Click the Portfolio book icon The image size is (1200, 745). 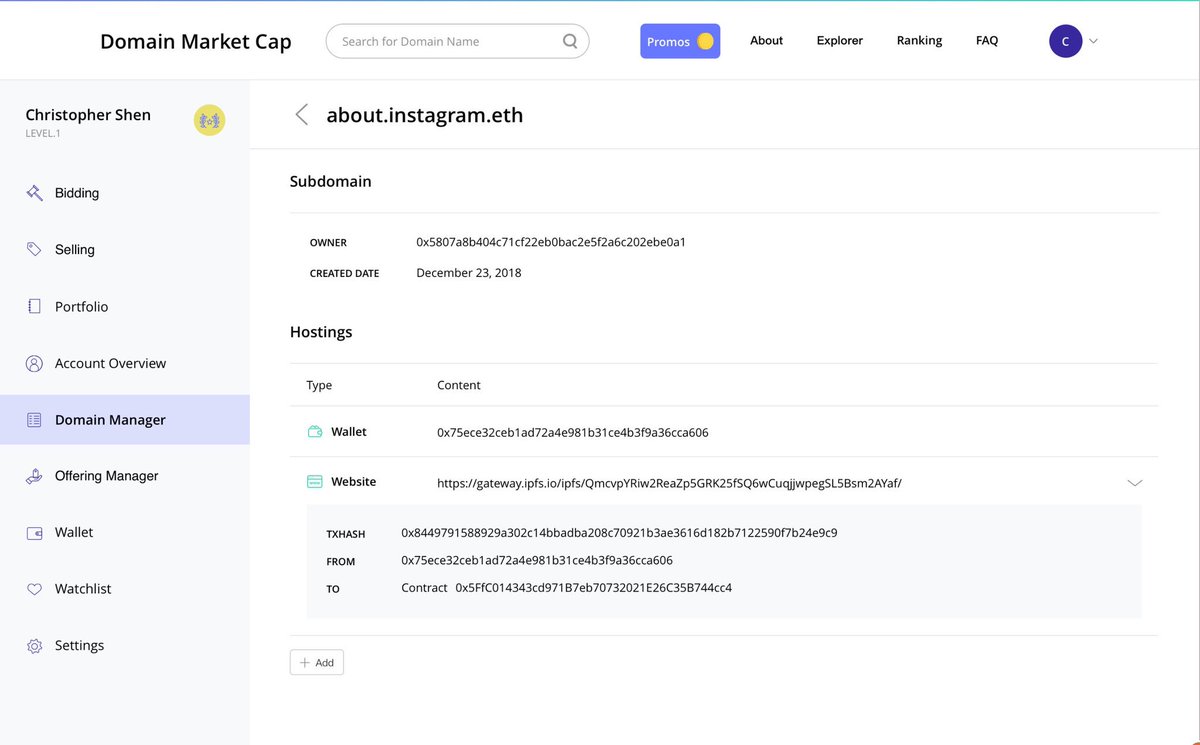point(34,306)
